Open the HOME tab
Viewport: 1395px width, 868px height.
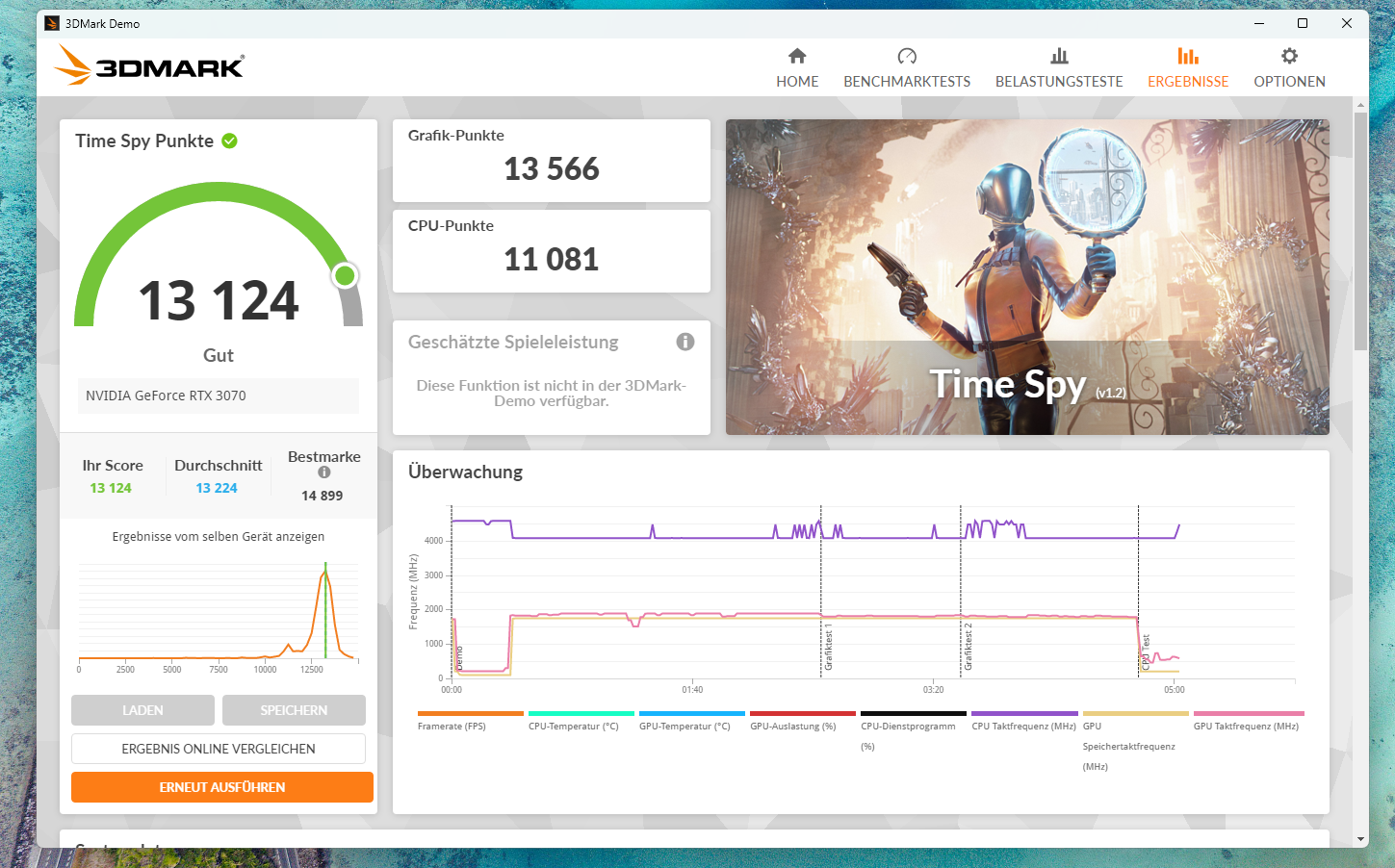coord(797,67)
